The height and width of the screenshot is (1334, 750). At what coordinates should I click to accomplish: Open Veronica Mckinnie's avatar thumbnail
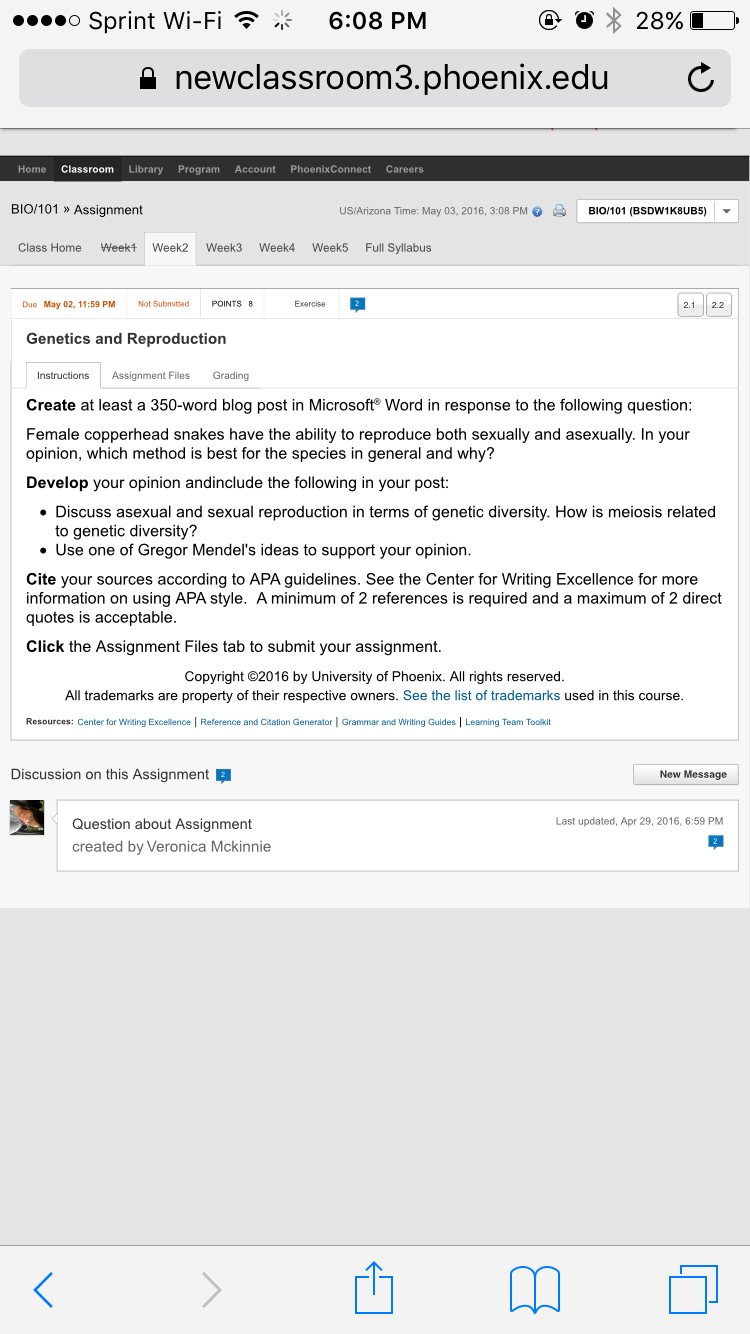[27, 817]
